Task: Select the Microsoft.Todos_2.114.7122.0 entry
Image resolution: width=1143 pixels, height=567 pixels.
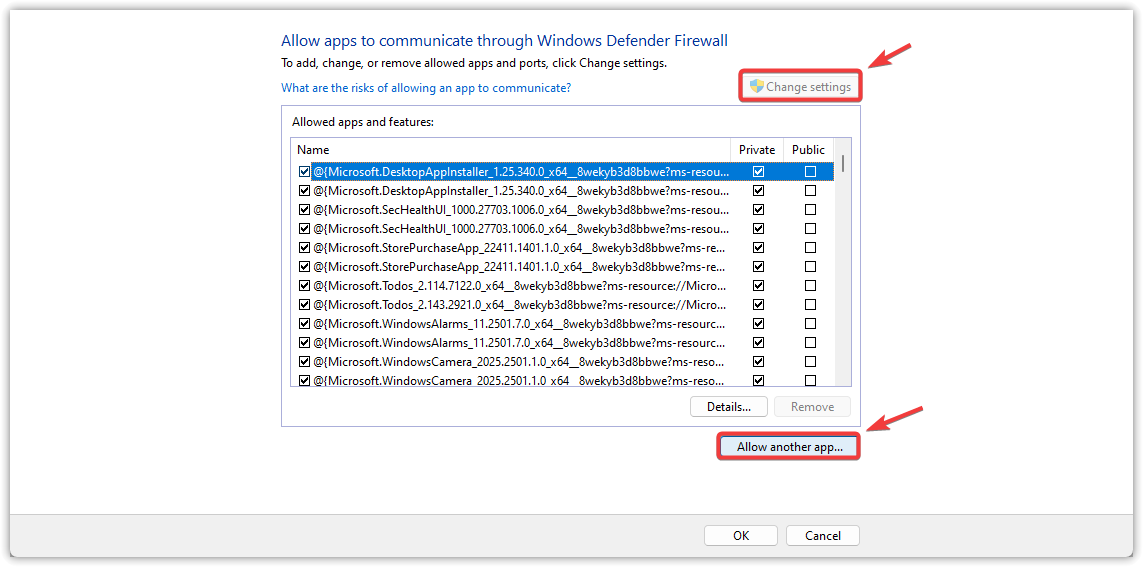Action: pyautogui.click(x=520, y=286)
